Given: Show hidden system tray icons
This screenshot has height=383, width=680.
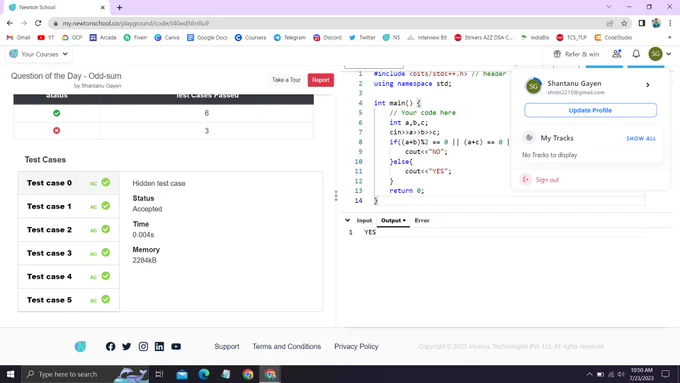Looking at the screenshot, I should pyautogui.click(x=589, y=374).
